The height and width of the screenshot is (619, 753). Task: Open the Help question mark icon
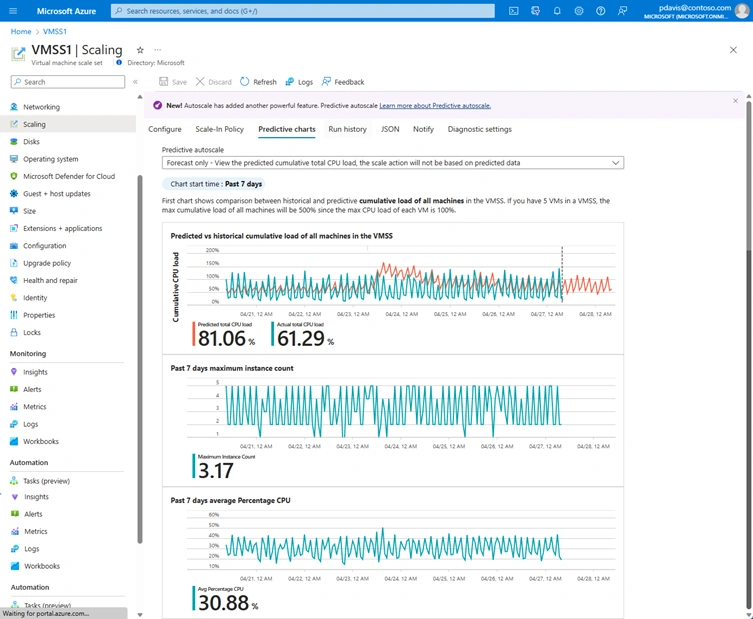[600, 11]
